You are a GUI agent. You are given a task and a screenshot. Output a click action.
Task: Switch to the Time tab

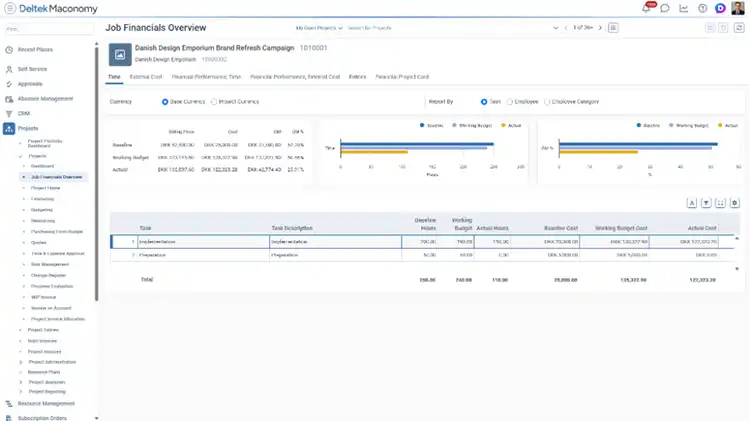pos(114,77)
